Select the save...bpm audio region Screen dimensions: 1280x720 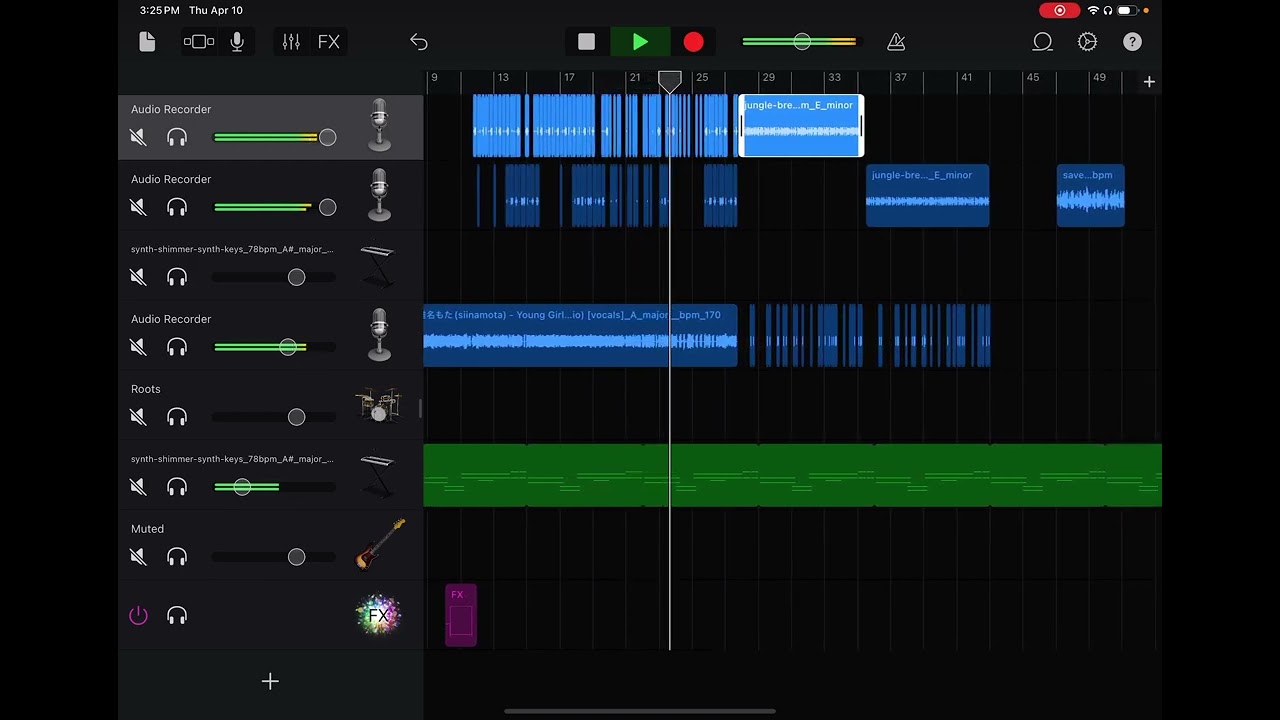(1090, 195)
